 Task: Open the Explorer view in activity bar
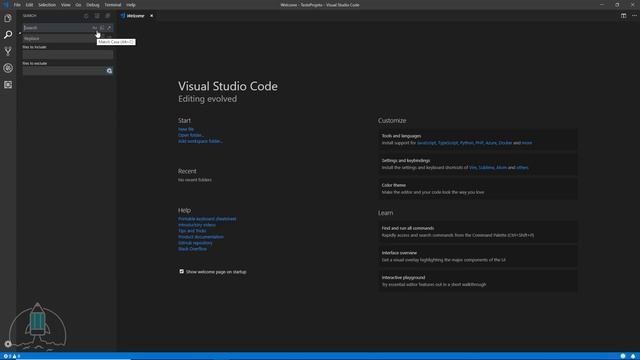pyautogui.click(x=8, y=18)
